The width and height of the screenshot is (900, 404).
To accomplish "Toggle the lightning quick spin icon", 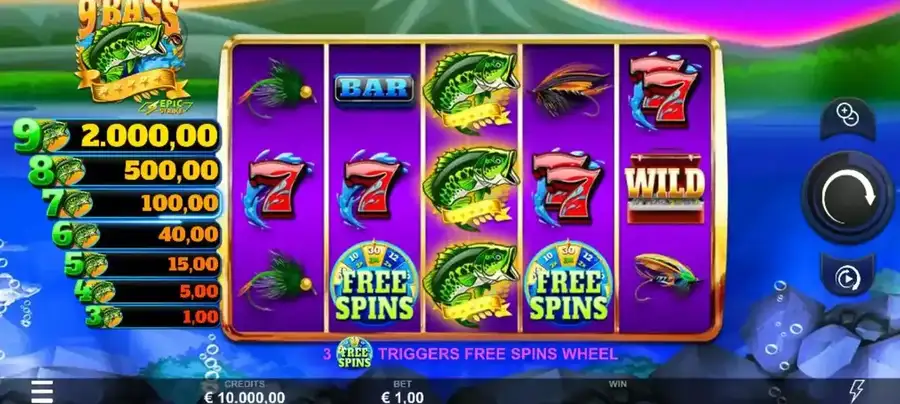I will [x=856, y=391].
